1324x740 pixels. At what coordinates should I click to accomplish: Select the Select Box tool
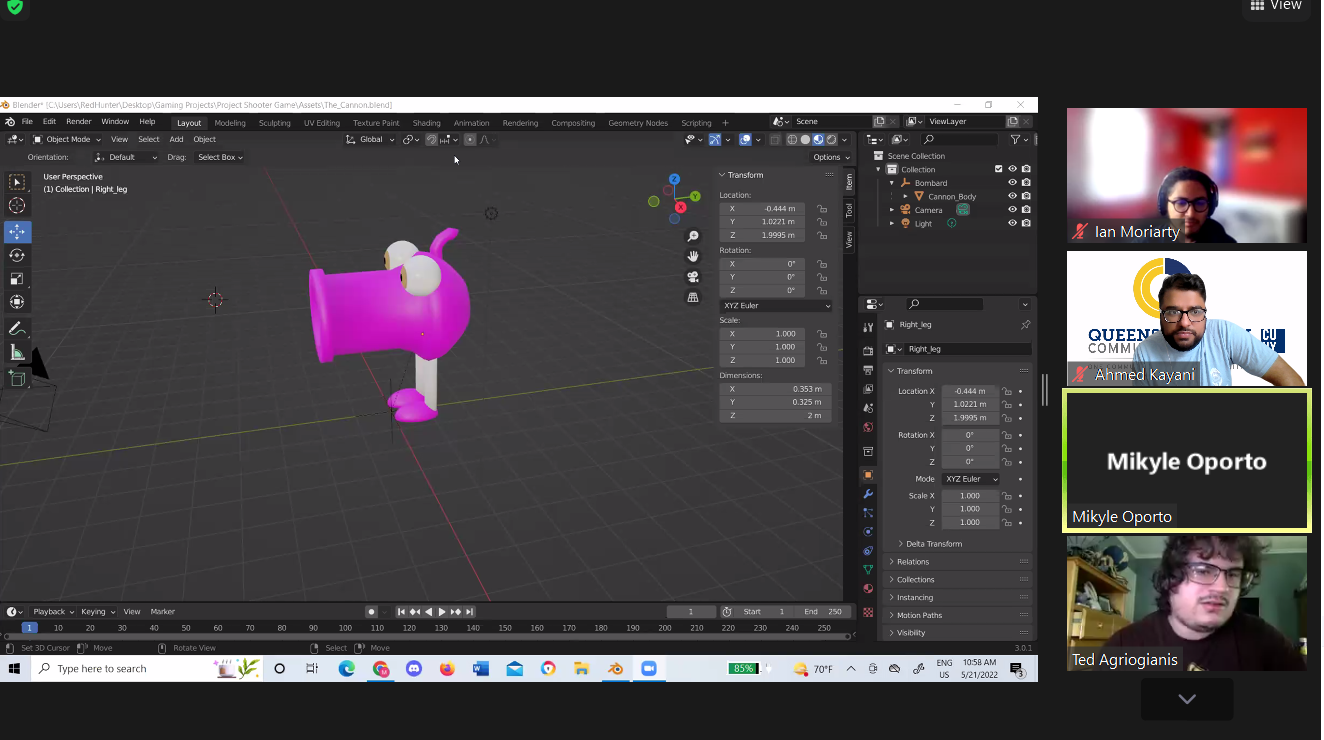[x=17, y=182]
